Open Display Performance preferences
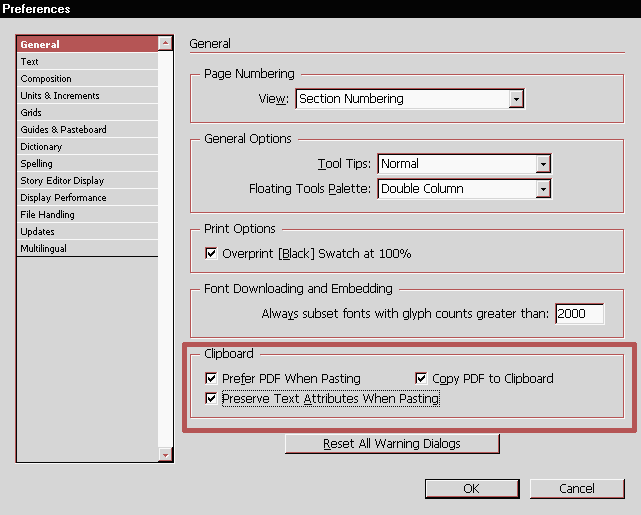This screenshot has height=515, width=641. pyautogui.click(x=87, y=197)
